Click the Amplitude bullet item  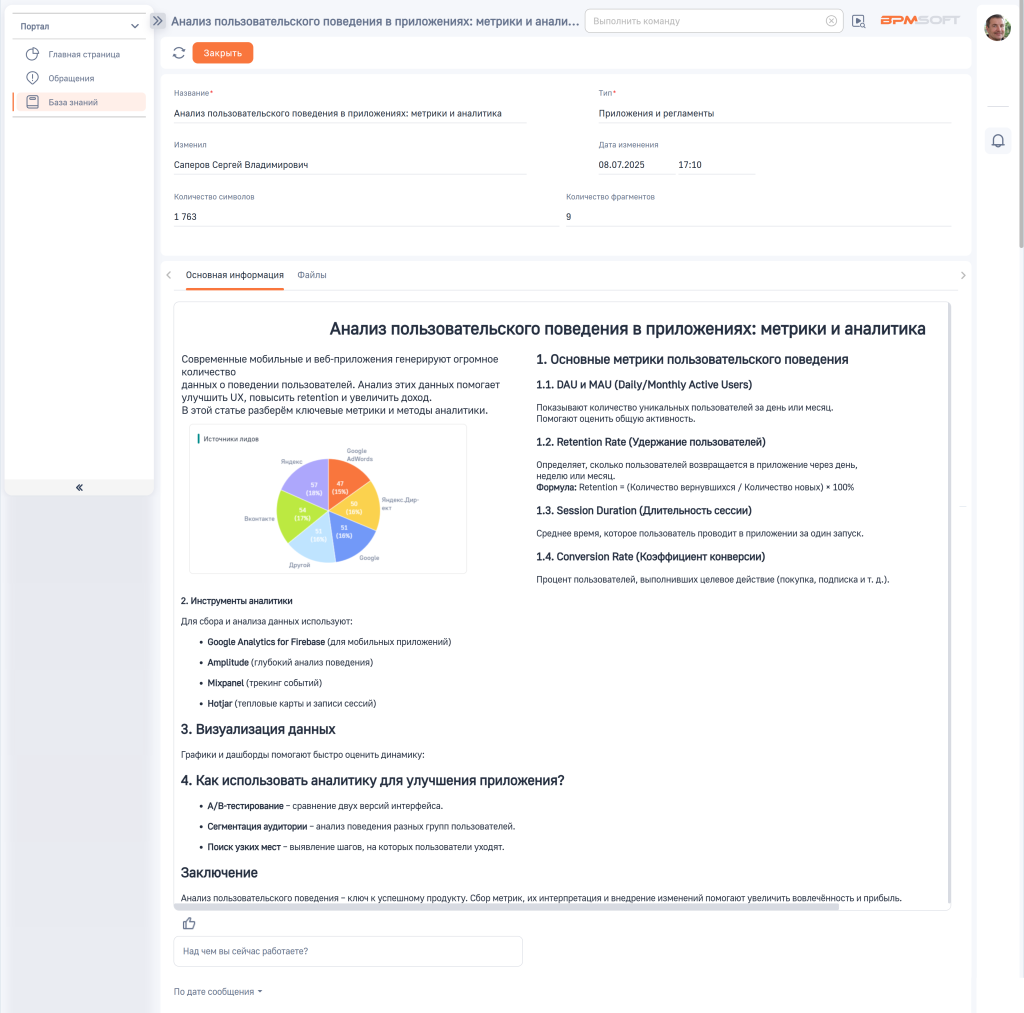click(x=290, y=662)
